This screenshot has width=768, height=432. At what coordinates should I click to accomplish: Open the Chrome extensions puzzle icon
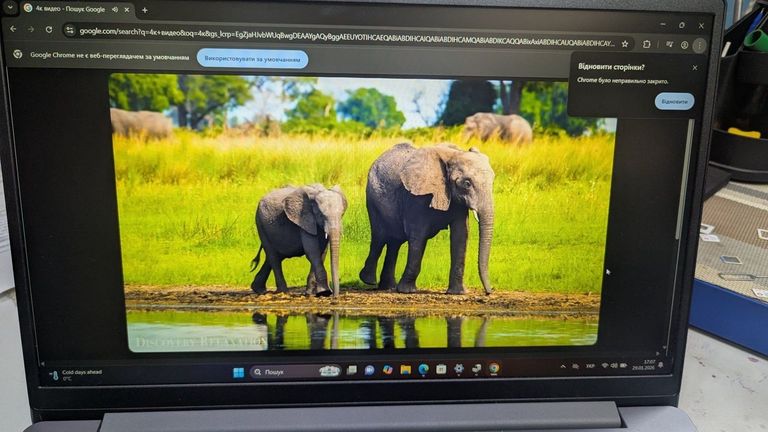(x=647, y=44)
